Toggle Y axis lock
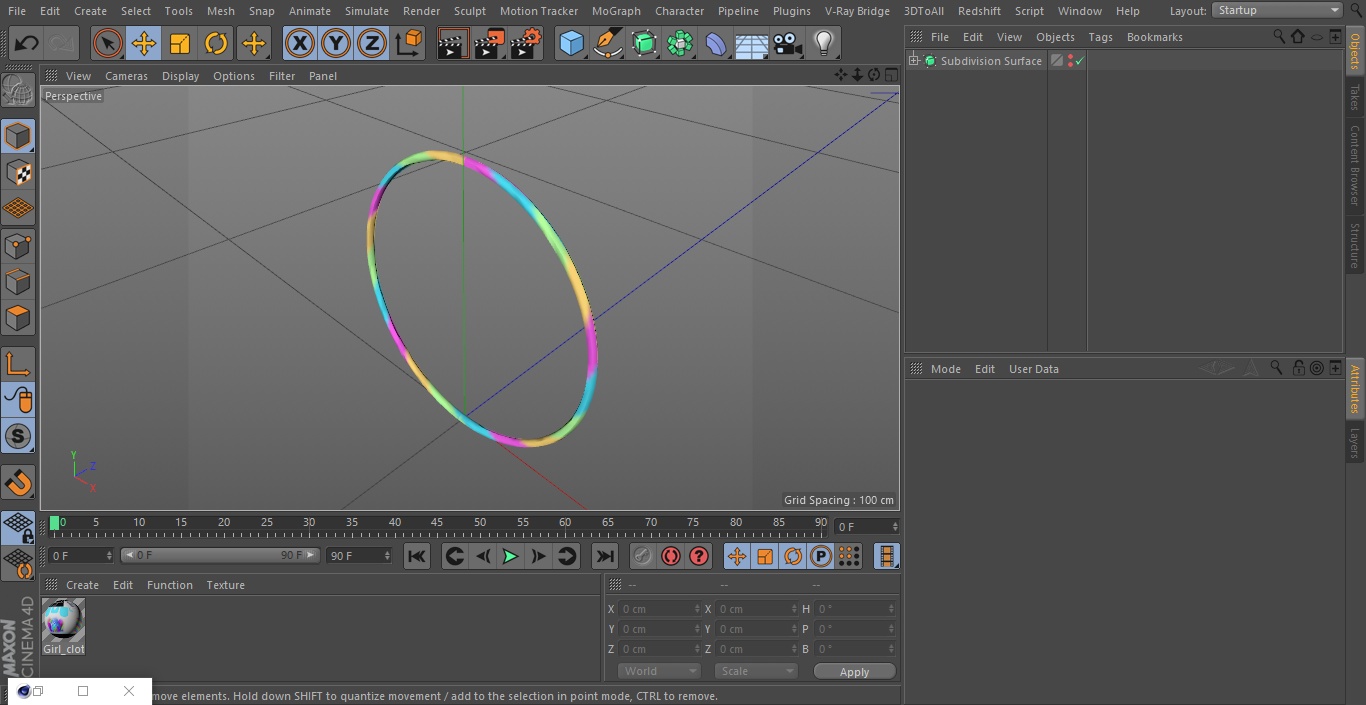This screenshot has width=1366, height=705. (336, 44)
